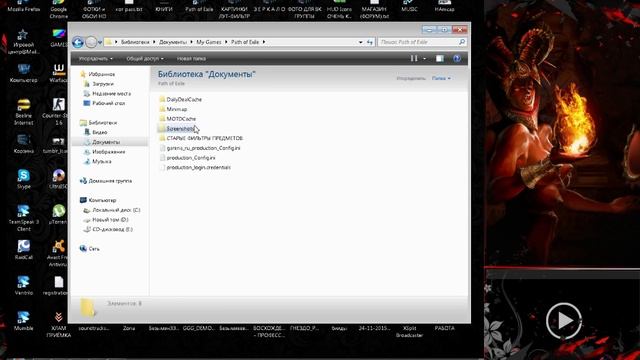The width and height of the screenshot is (640, 360).
Task: Open the 'Упорядочить' toolbar menu
Action: [x=96, y=59]
